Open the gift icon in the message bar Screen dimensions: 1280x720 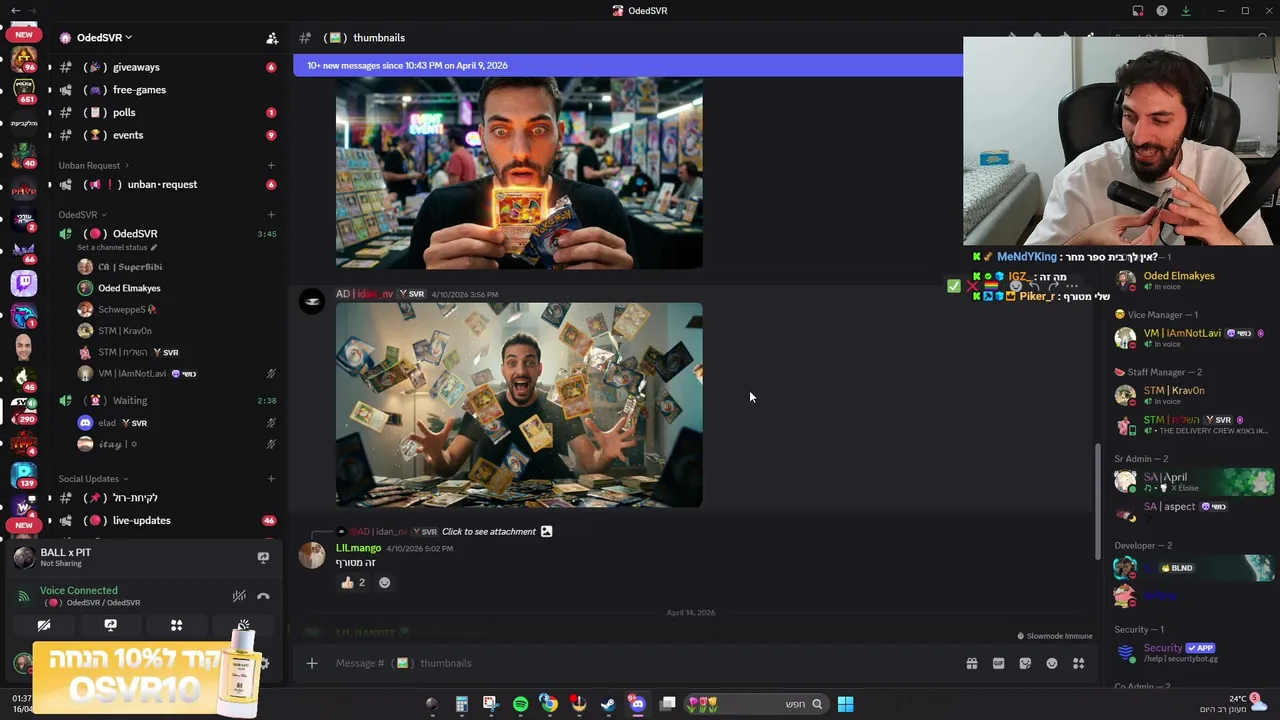[x=972, y=663]
